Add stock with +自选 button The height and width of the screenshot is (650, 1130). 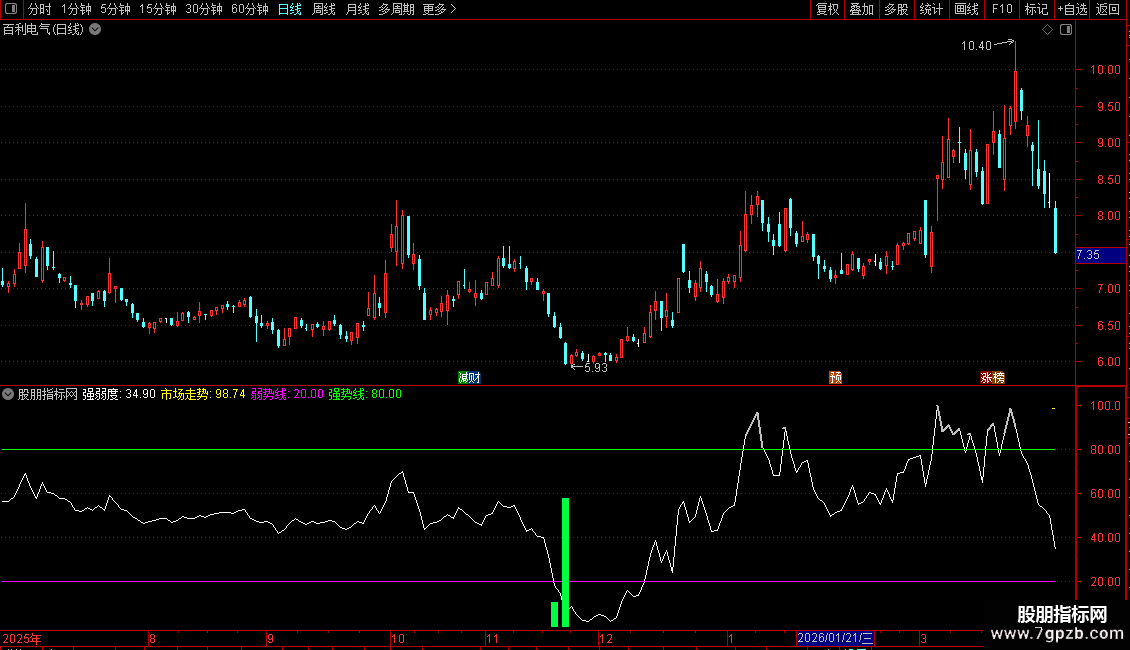pyautogui.click(x=1072, y=9)
